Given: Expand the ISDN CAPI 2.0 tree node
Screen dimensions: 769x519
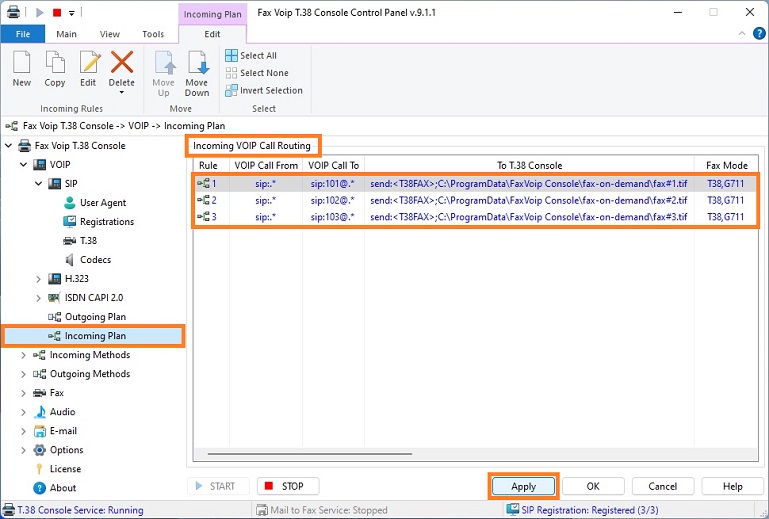Looking at the screenshot, I should pyautogui.click(x=39, y=298).
